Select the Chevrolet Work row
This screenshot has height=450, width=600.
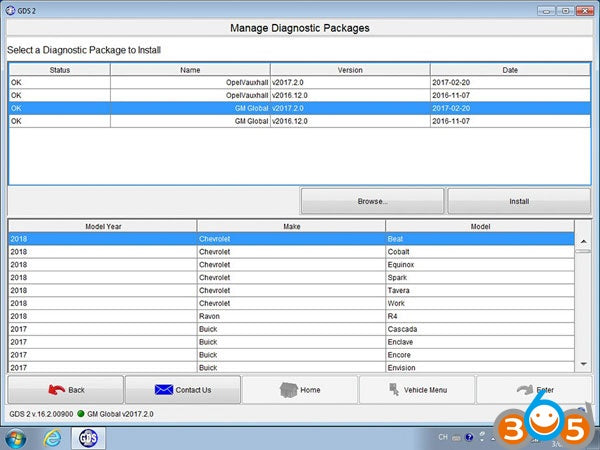click(291, 303)
